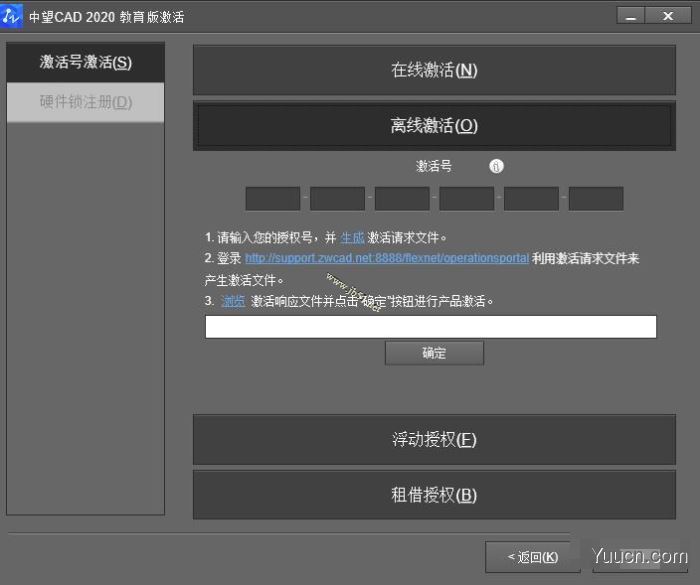Screen dimensions: 700x585
Task: Click the activation code info icon
Action: [x=496, y=166]
